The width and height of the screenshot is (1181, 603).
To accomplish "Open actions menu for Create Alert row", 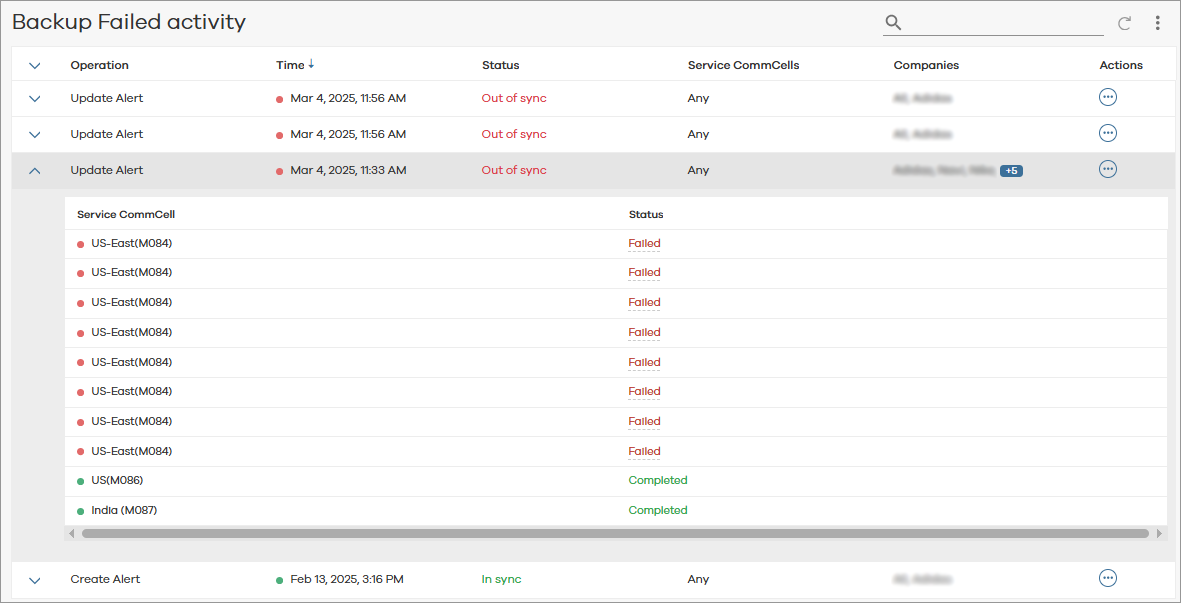I will pyautogui.click(x=1107, y=578).
